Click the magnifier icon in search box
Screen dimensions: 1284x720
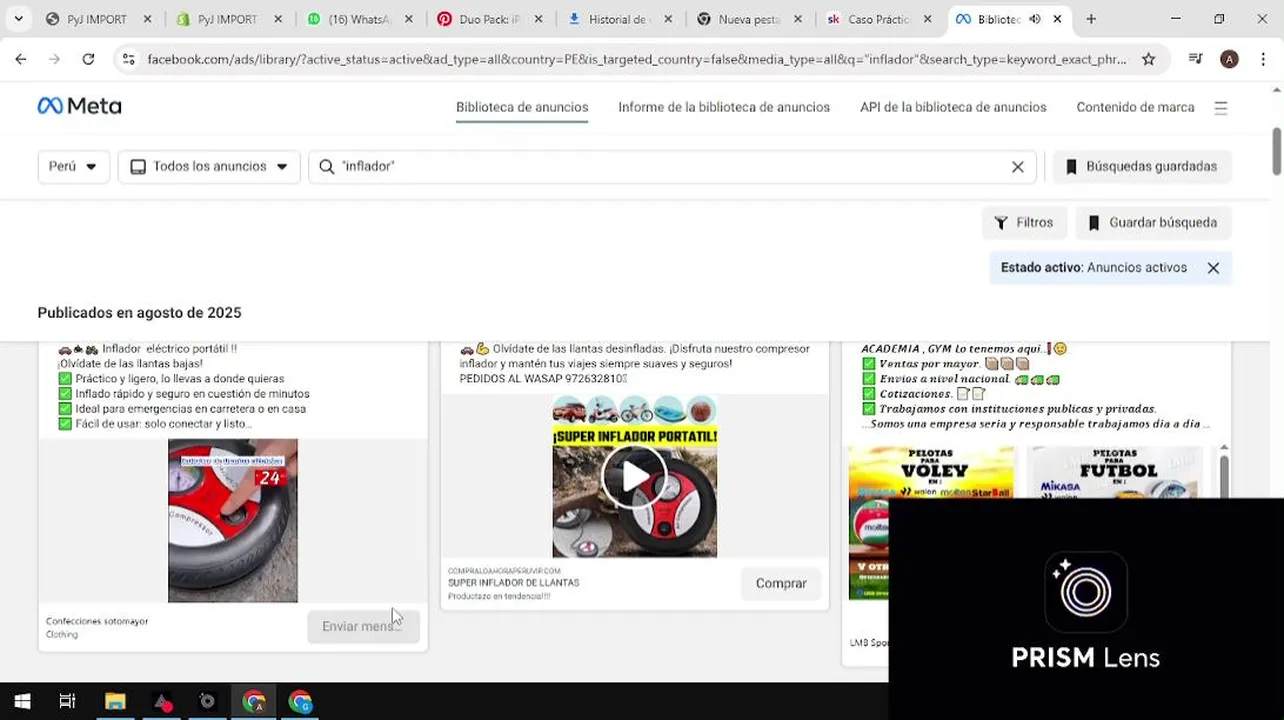point(326,167)
